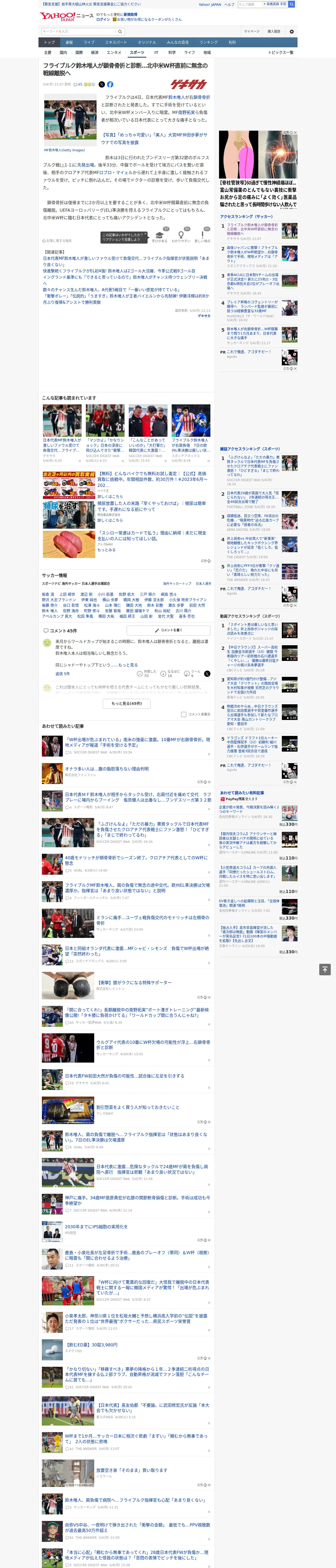
Task: Click the scroll-to-top arrow button
Action: (325, 969)
